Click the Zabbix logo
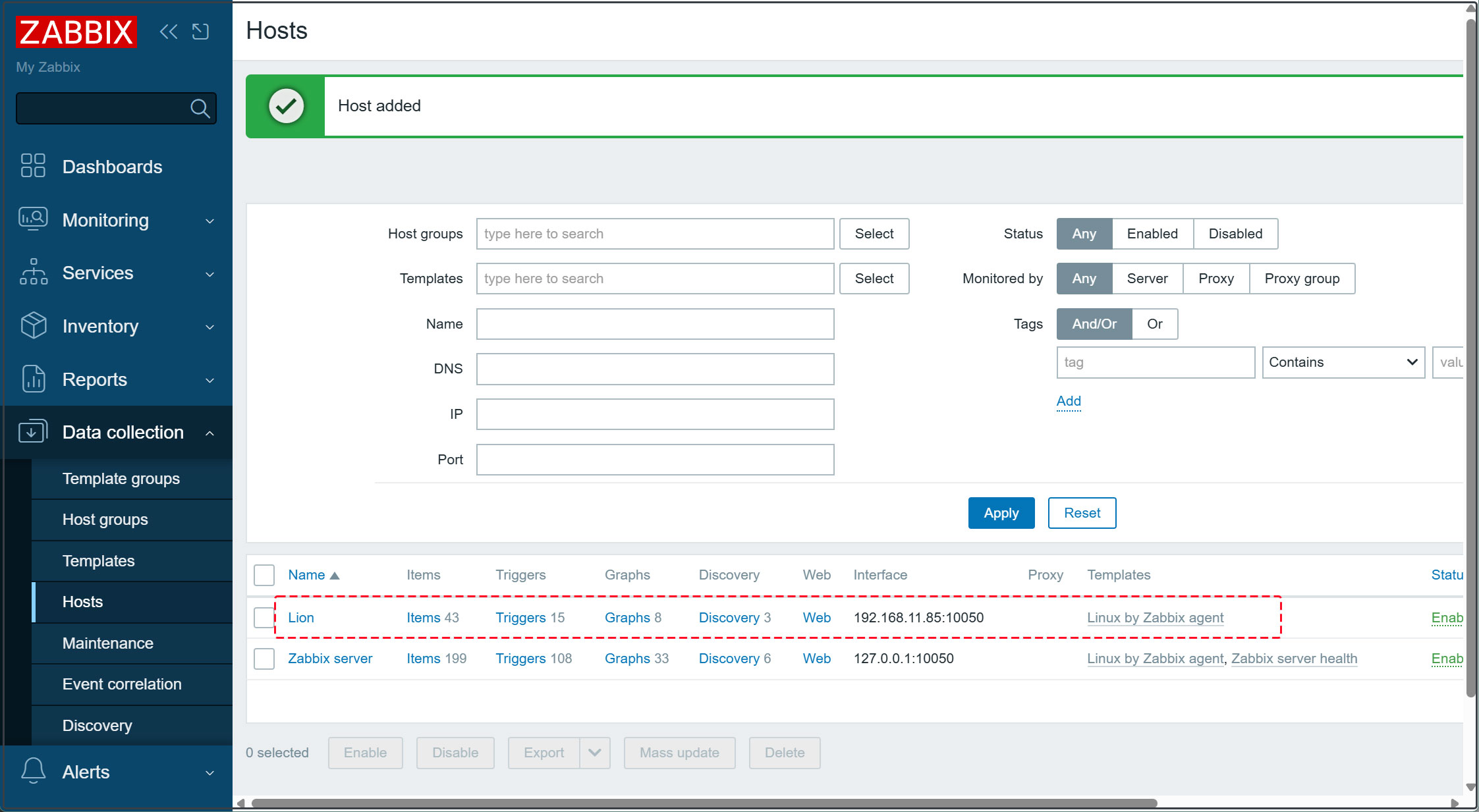 (76, 32)
